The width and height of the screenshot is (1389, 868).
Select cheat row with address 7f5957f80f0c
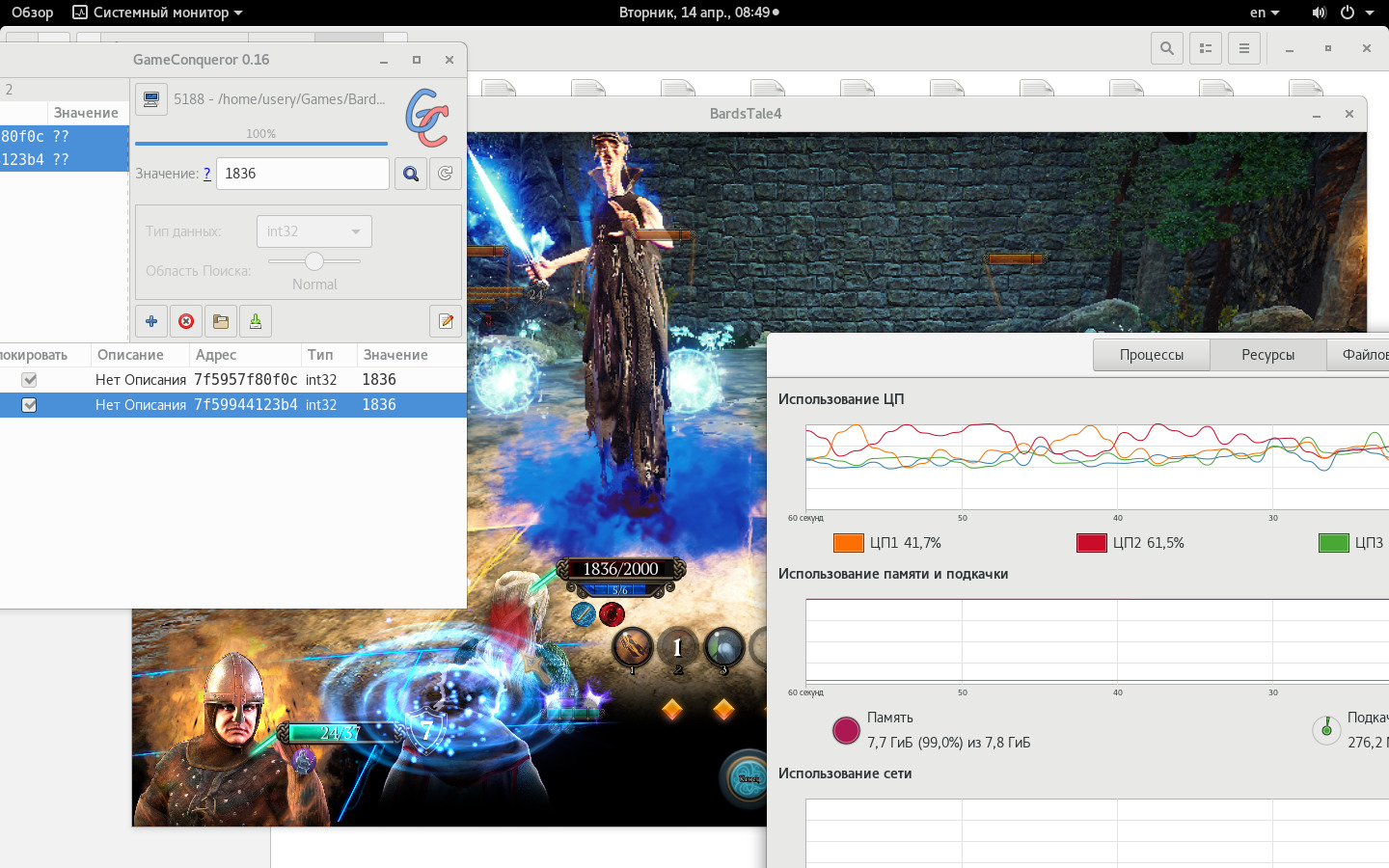[233, 380]
